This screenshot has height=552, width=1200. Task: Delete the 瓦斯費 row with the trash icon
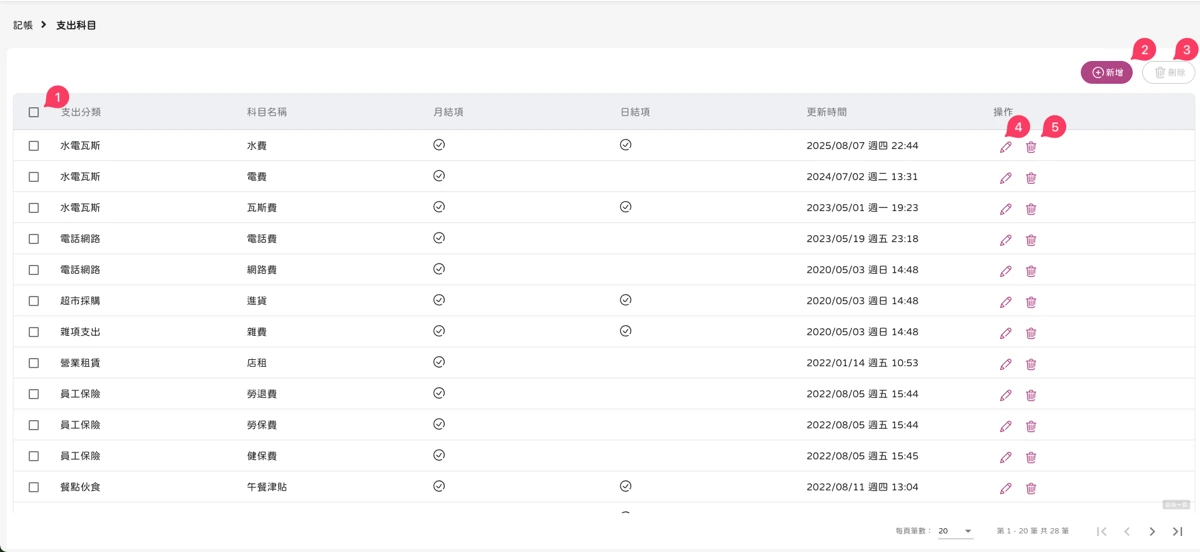click(x=1031, y=209)
